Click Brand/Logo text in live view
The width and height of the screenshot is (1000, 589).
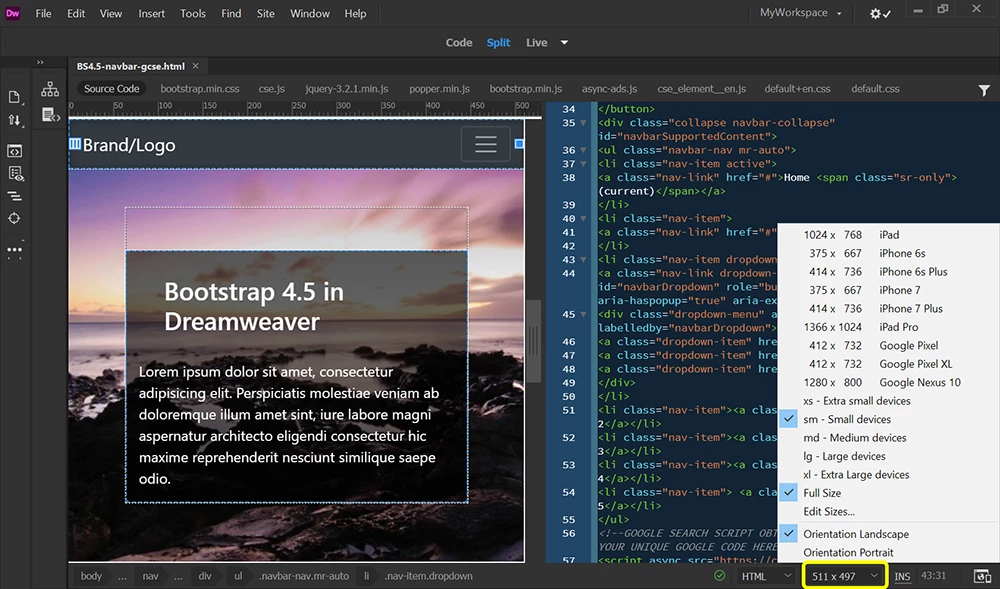point(129,145)
